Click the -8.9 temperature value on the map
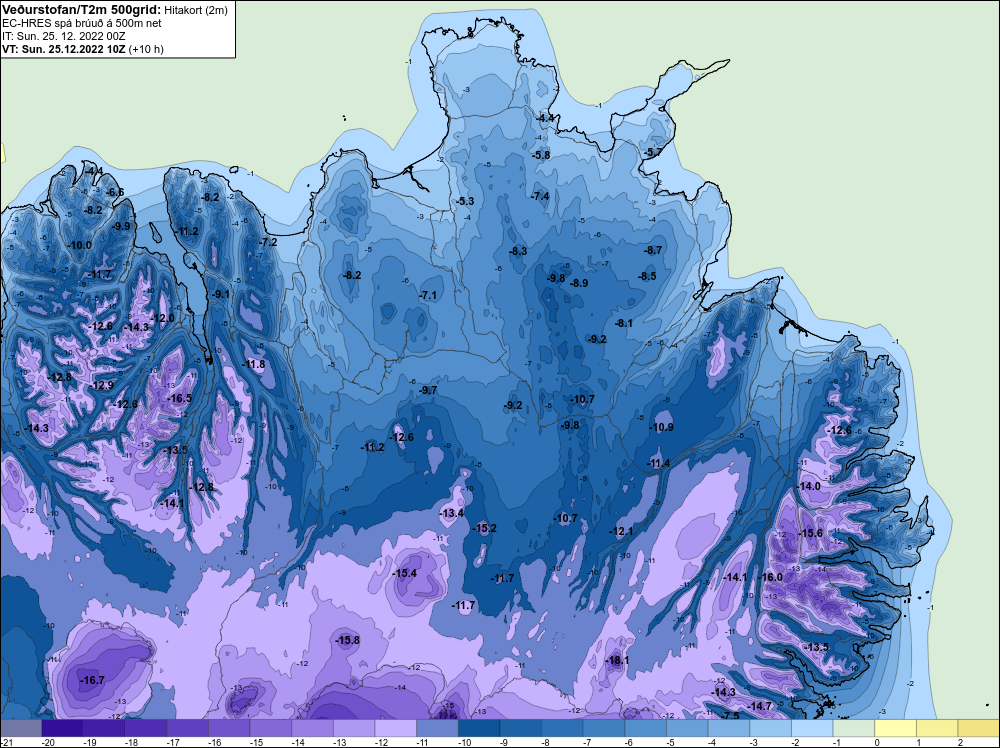Screen dimensions: 1000x748 click(x=579, y=283)
